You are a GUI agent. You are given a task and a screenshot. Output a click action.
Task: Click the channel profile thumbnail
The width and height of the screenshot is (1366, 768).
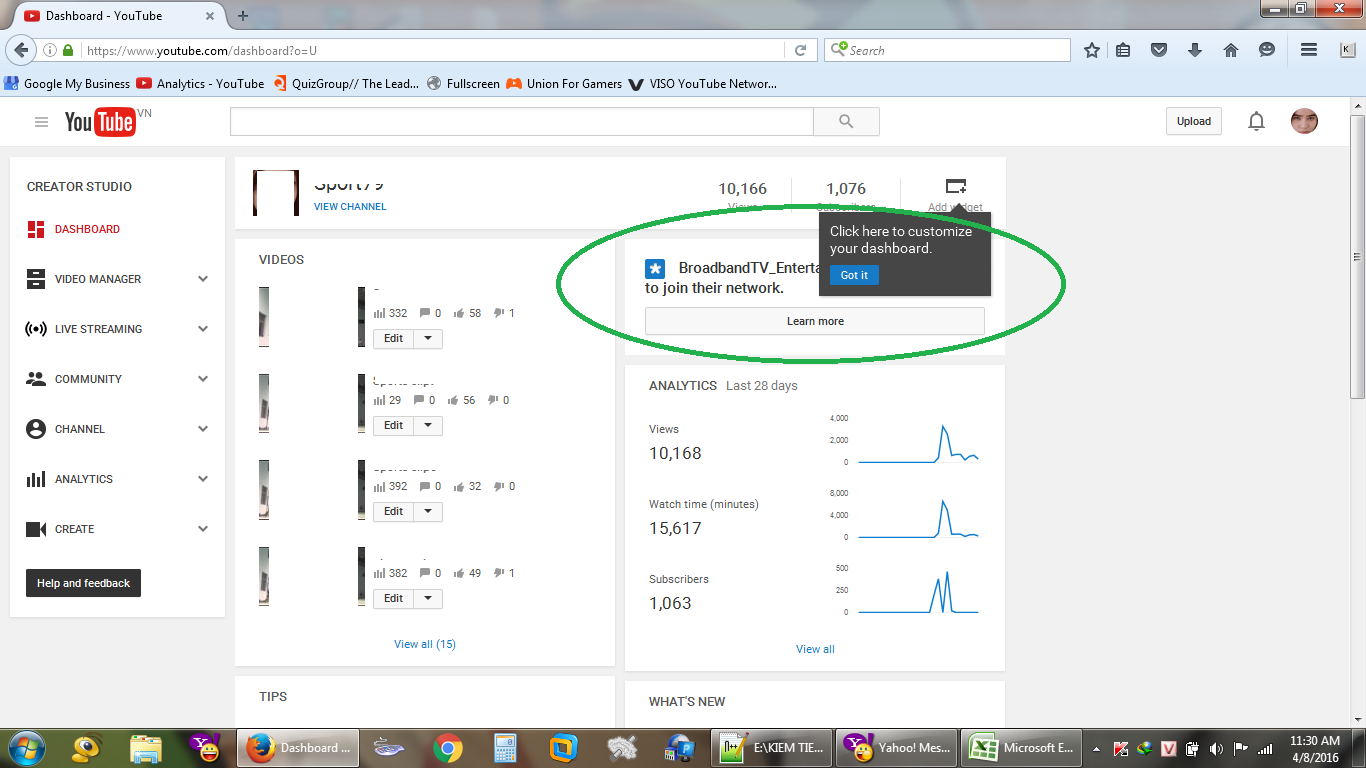pos(276,193)
